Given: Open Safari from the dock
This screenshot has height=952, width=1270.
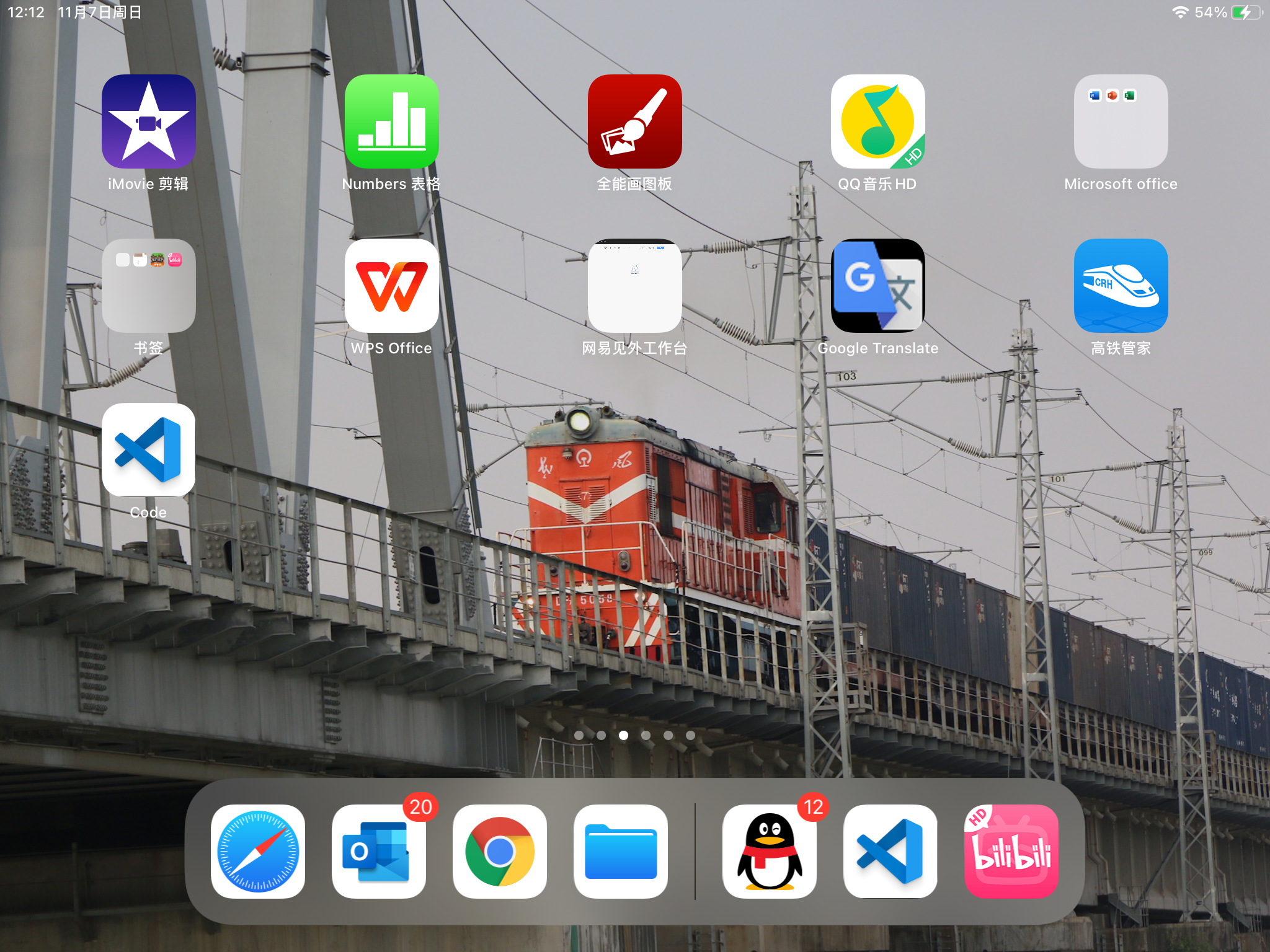Looking at the screenshot, I should coord(258,851).
